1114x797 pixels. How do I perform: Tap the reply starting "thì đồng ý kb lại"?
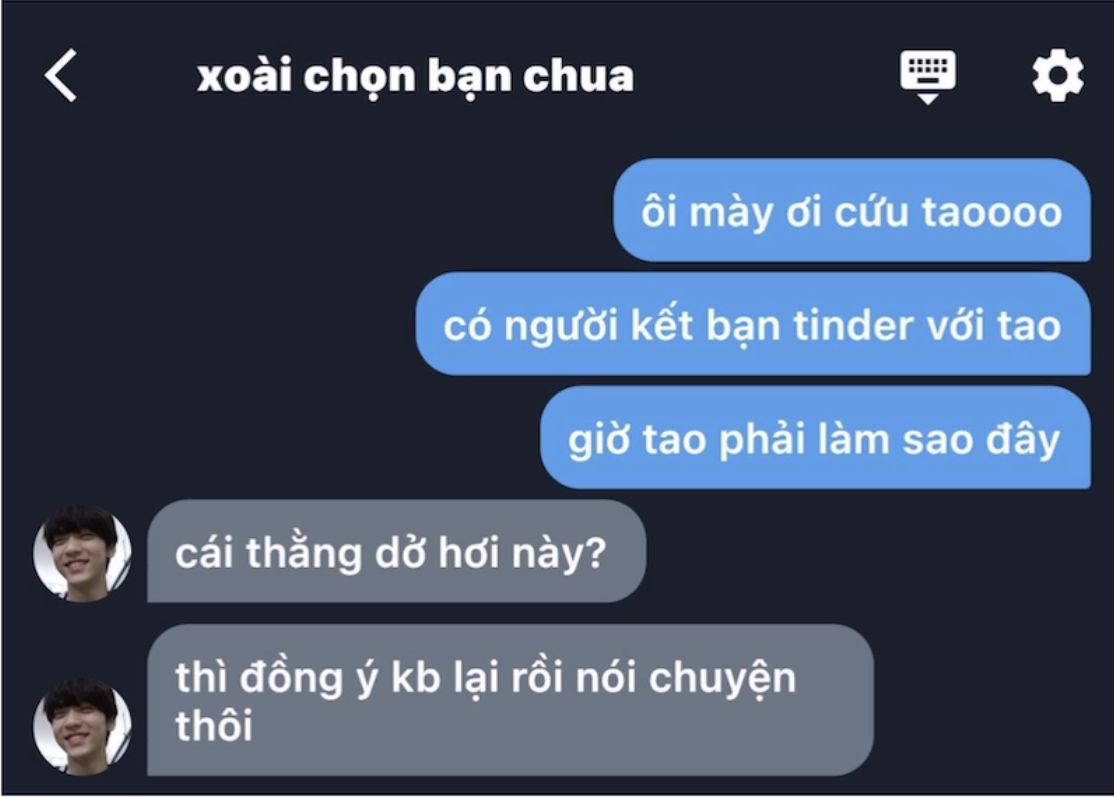point(510,700)
